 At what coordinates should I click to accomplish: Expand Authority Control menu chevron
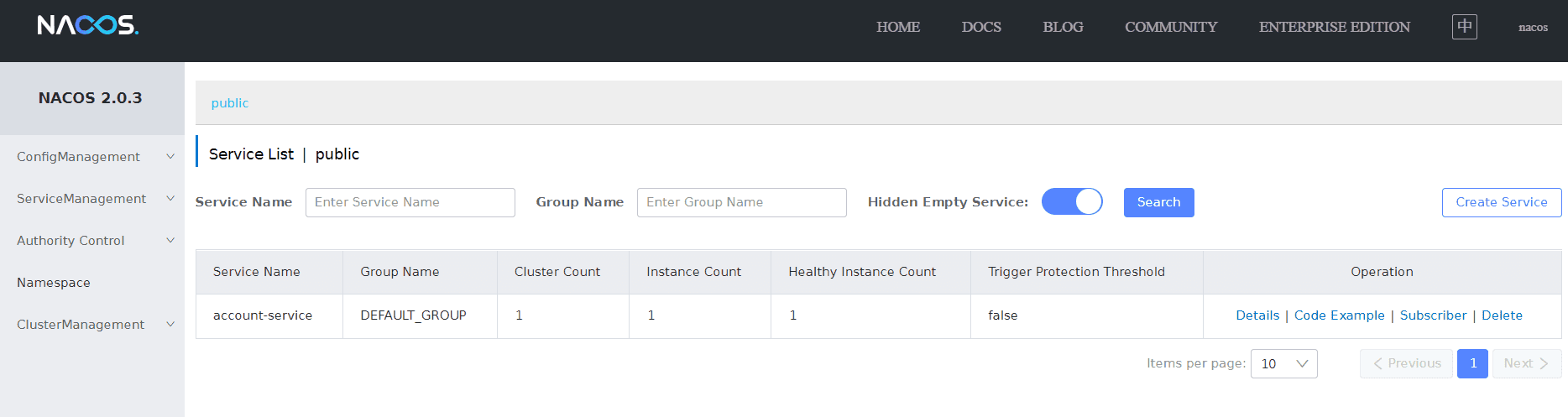[170, 241]
